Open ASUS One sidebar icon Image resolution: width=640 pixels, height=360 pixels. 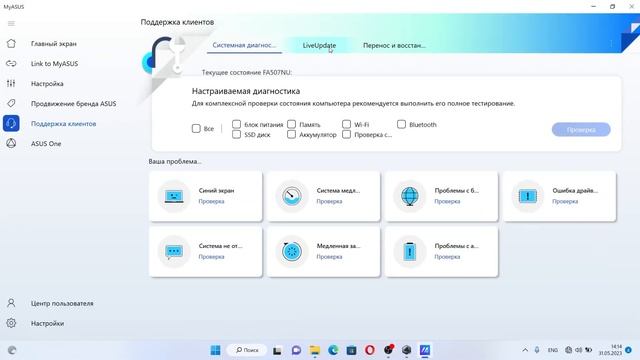pos(11,143)
